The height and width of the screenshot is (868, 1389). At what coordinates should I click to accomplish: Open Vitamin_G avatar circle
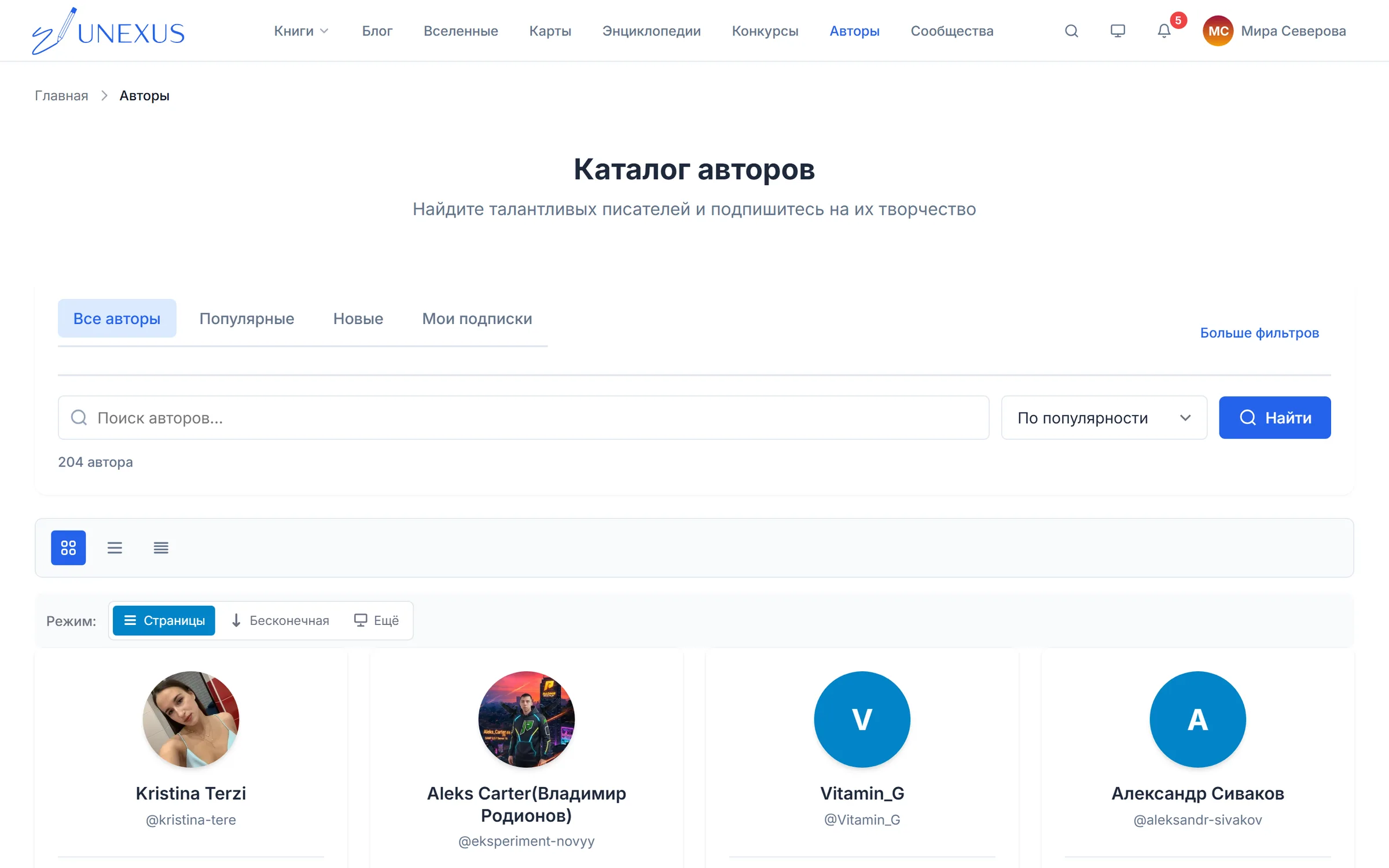coord(862,719)
